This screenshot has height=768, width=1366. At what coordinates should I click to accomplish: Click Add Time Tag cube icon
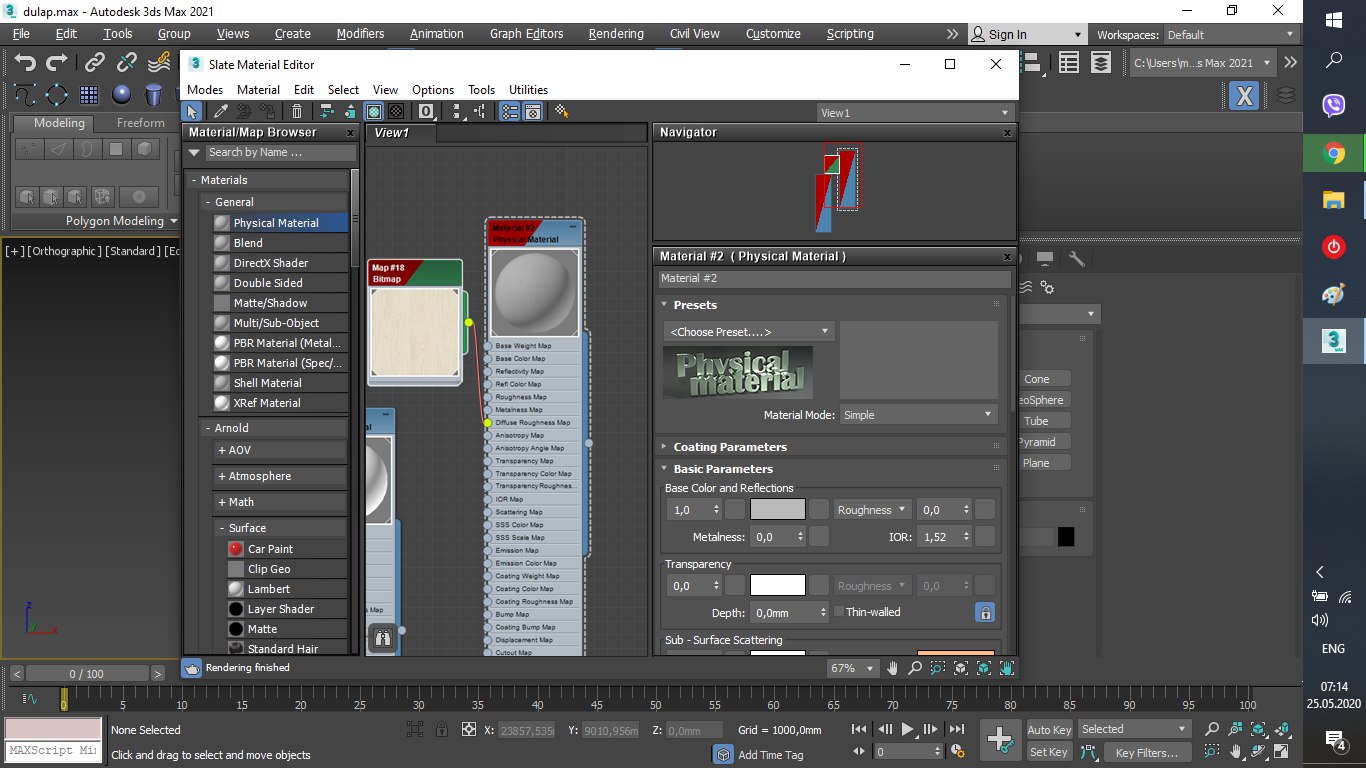pos(723,755)
